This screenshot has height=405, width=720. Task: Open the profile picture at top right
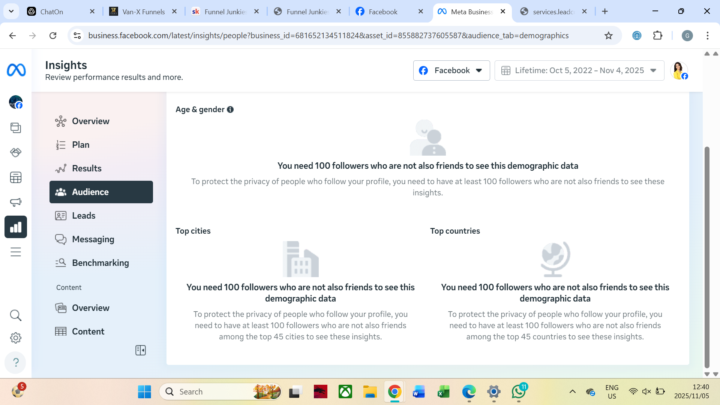pyautogui.click(x=680, y=70)
